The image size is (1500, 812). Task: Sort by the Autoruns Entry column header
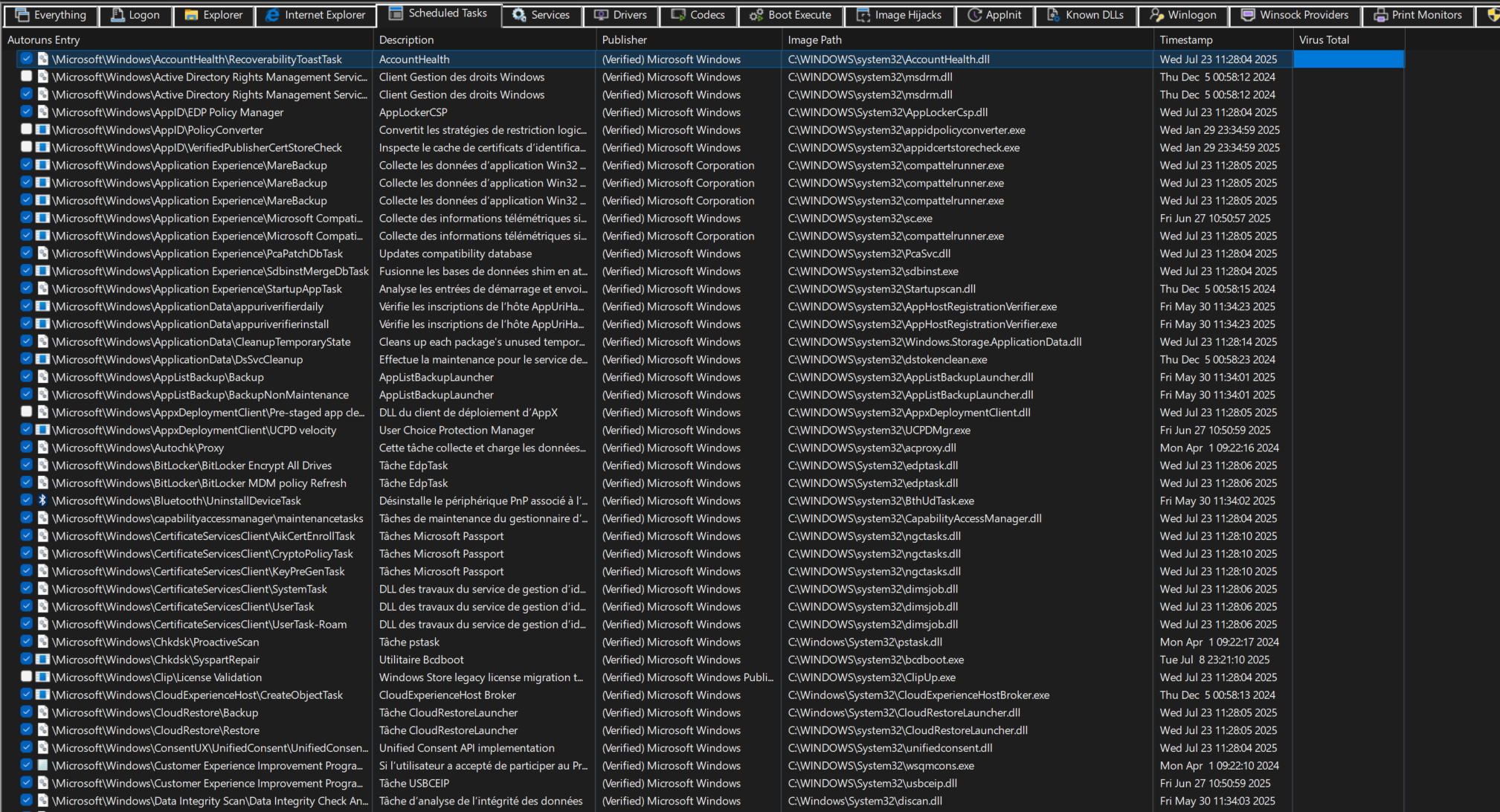click(187, 39)
